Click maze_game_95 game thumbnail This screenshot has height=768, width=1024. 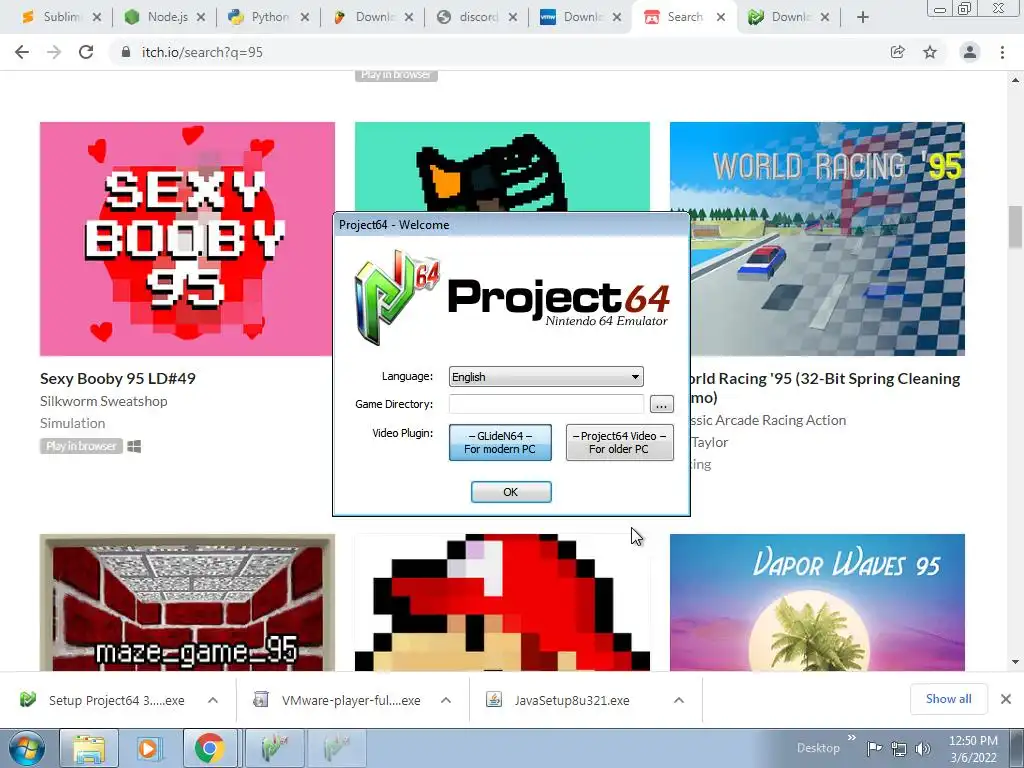point(187,603)
